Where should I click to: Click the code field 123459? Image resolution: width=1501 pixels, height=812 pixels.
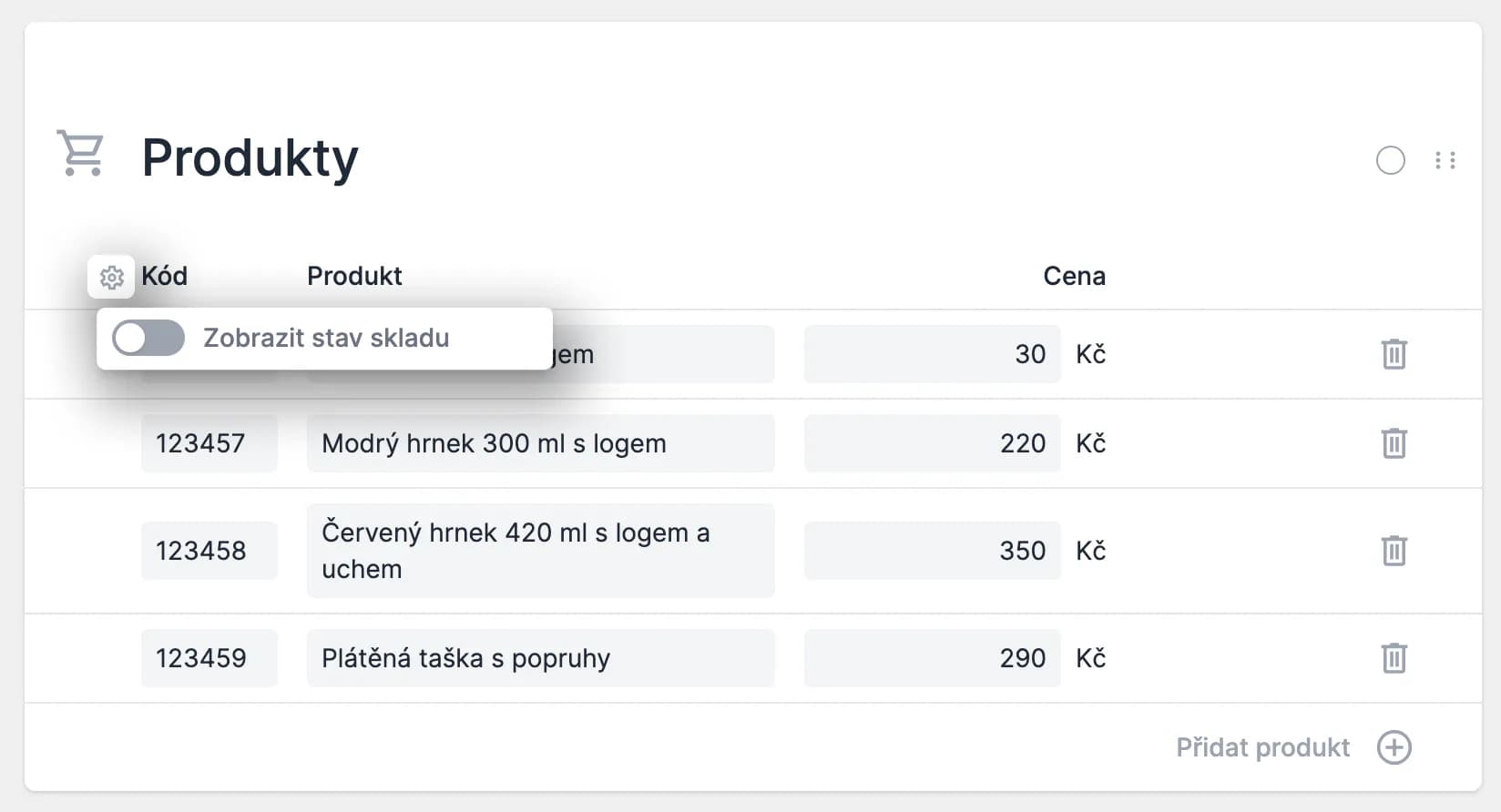209,658
